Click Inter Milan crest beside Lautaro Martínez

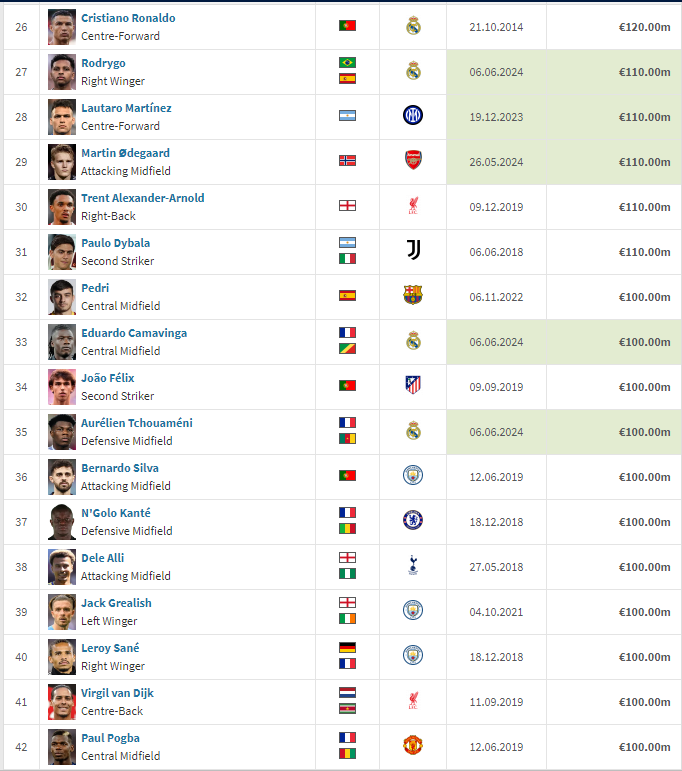tap(413, 116)
